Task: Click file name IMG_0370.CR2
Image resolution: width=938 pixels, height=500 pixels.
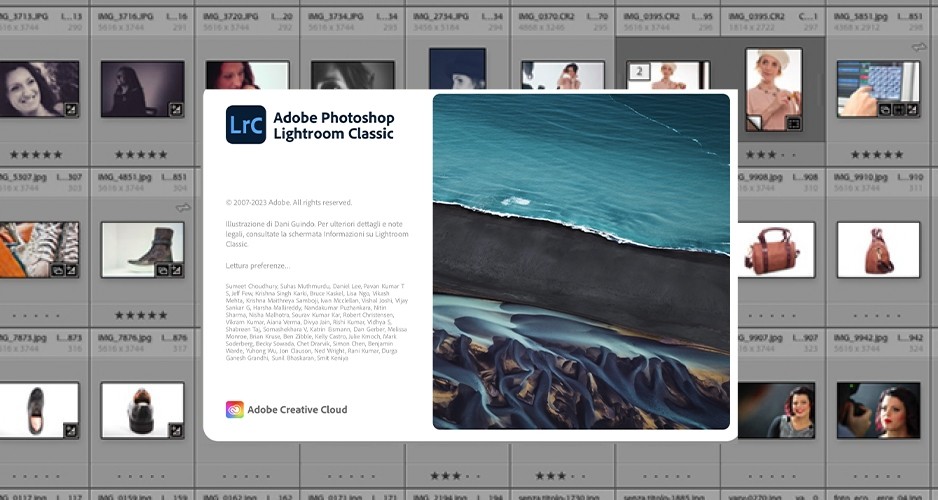Action: coord(547,16)
